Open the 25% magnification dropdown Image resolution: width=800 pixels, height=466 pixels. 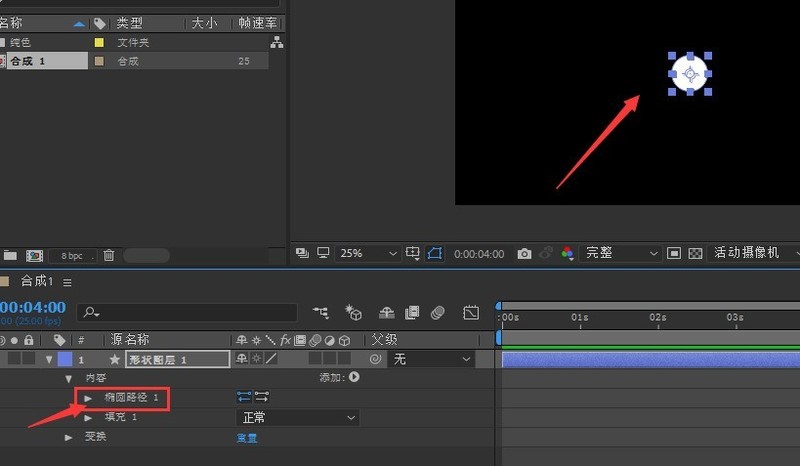pos(367,253)
